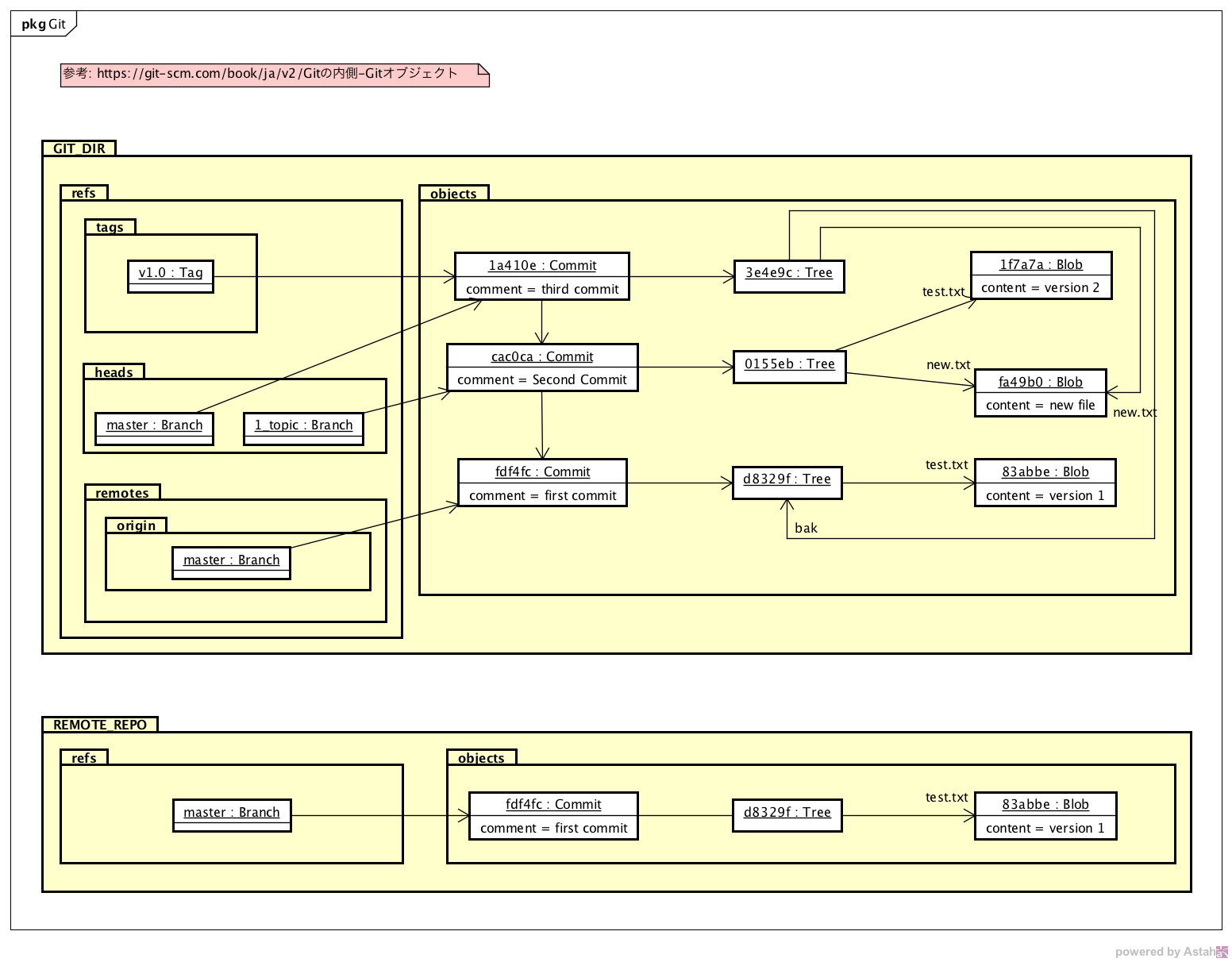Select the v1.0 Tag object
1232x962 pixels.
tap(171, 276)
